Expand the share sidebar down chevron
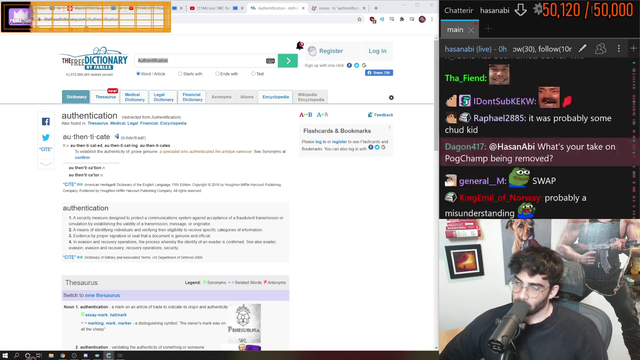The width and height of the screenshot is (640, 360). (x=46, y=164)
